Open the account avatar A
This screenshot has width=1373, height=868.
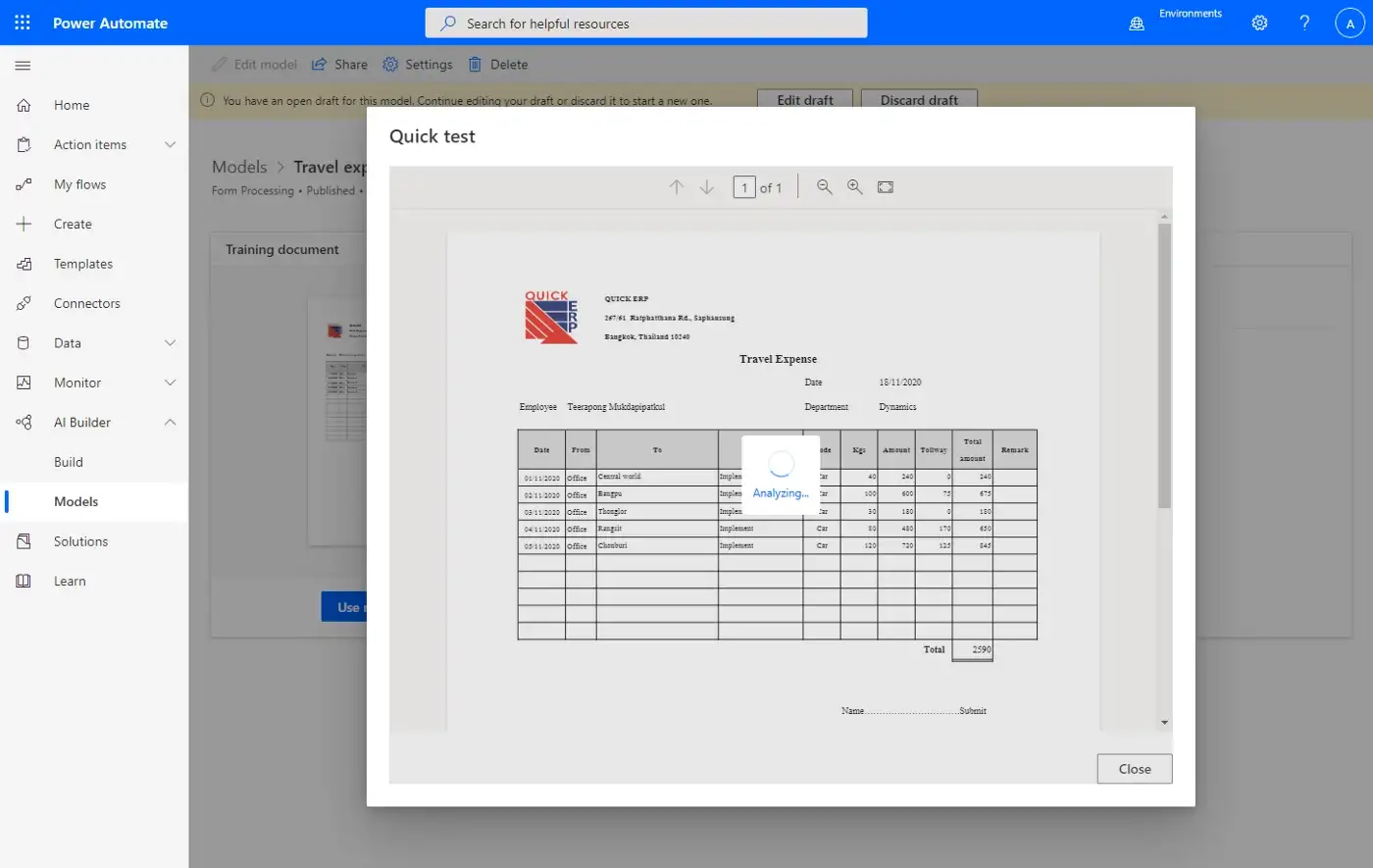[x=1350, y=24]
